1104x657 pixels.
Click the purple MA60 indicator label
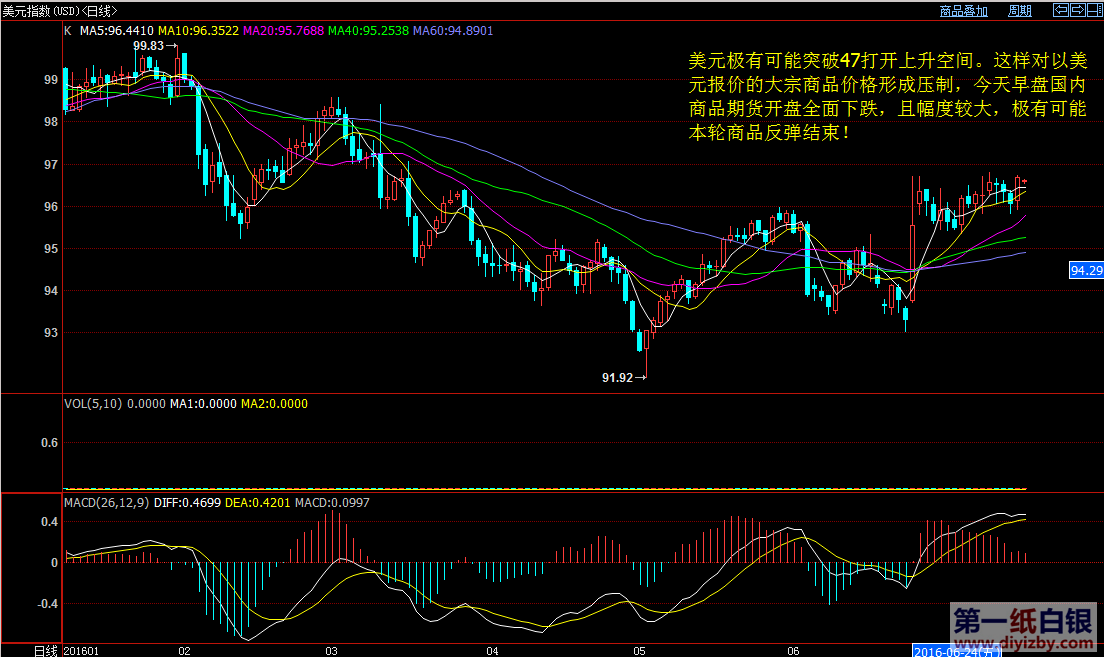click(454, 31)
